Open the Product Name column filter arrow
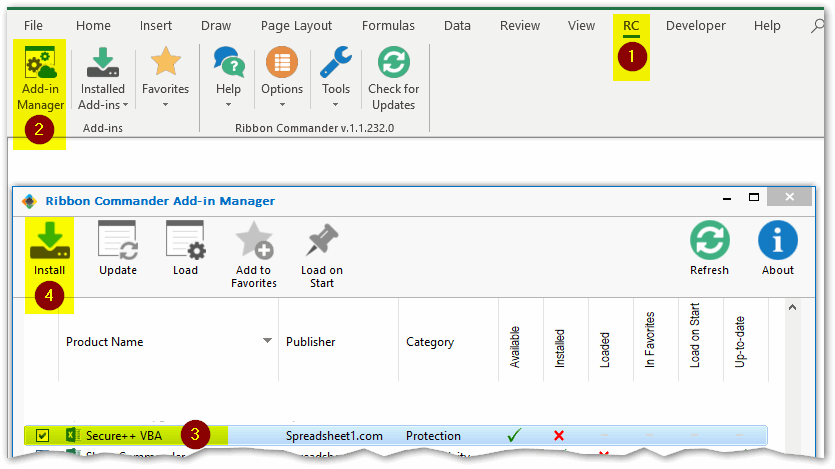Screen dimensions: 835x469 click(x=267, y=341)
